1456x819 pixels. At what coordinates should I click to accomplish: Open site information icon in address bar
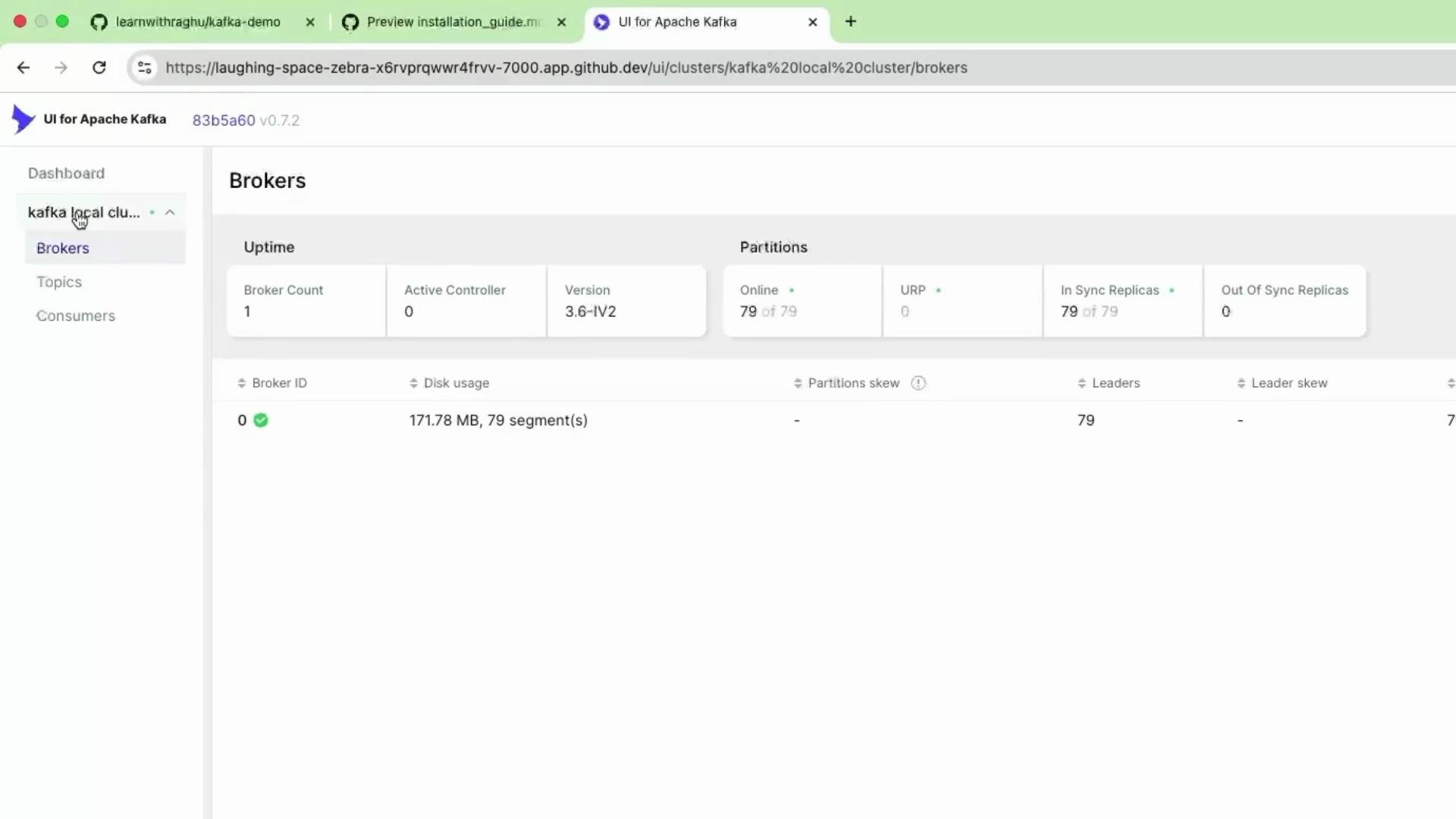[x=144, y=67]
